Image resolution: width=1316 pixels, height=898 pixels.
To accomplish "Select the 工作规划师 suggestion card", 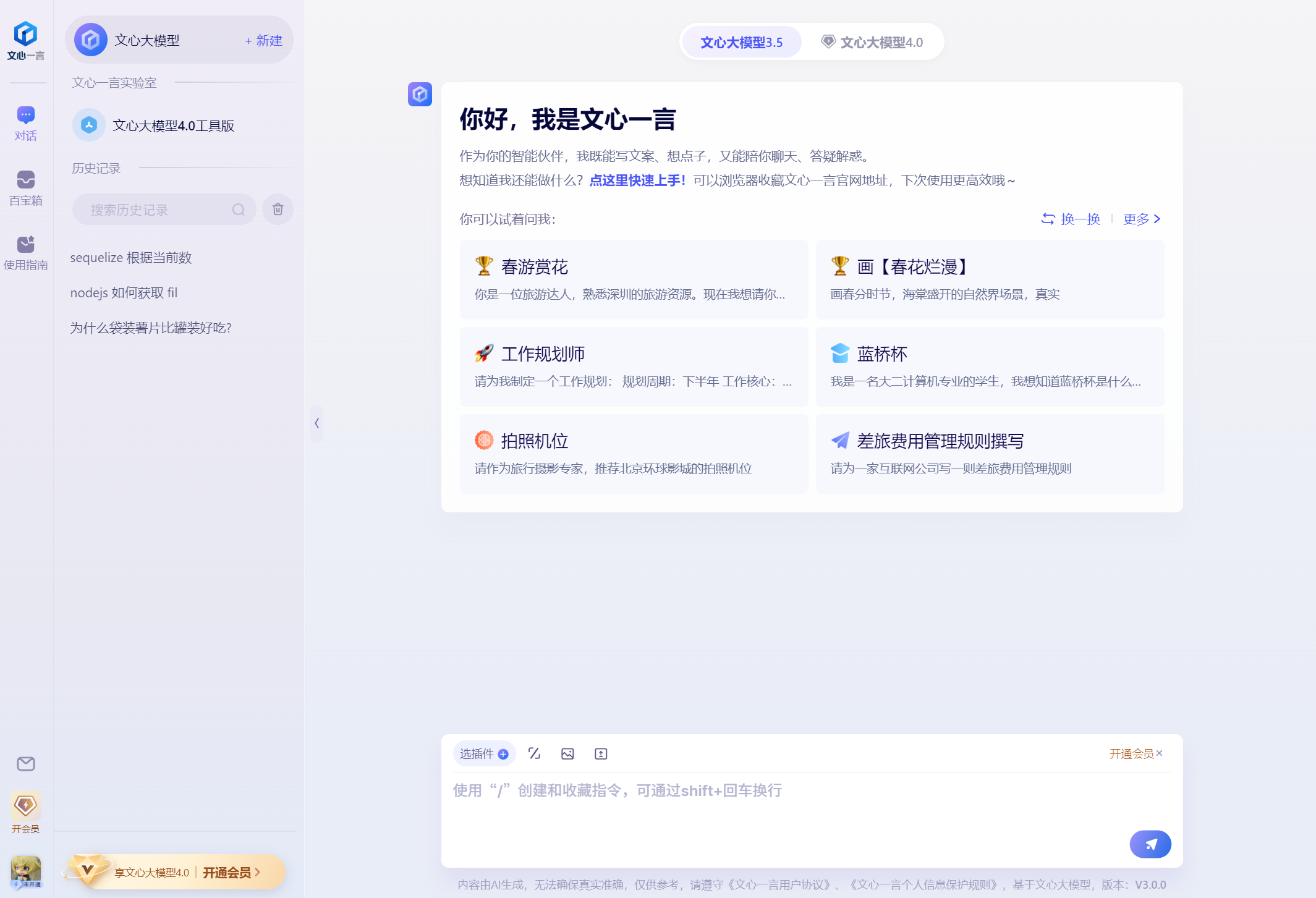I will pos(634,366).
